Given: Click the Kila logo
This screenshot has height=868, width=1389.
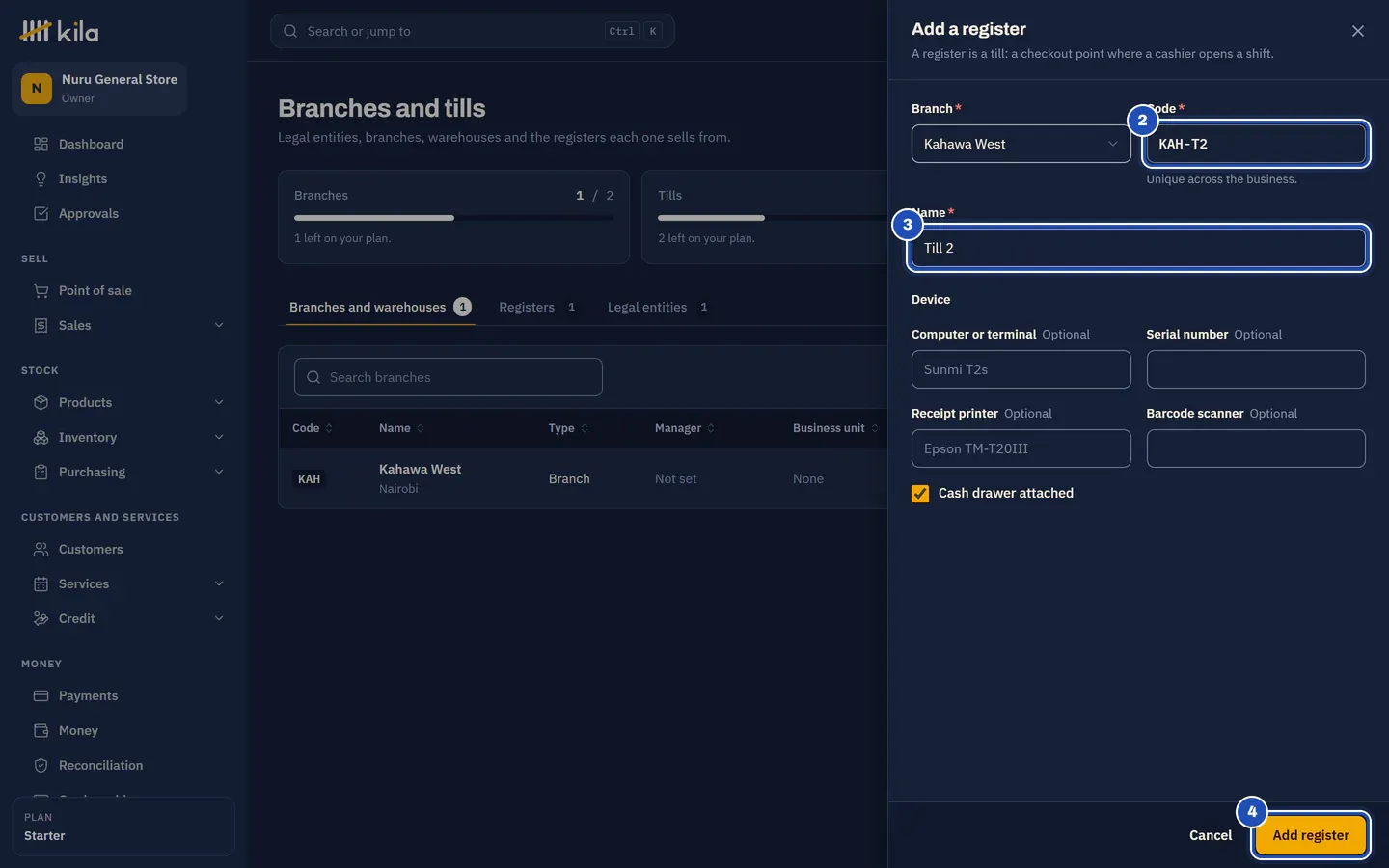Looking at the screenshot, I should [x=59, y=31].
